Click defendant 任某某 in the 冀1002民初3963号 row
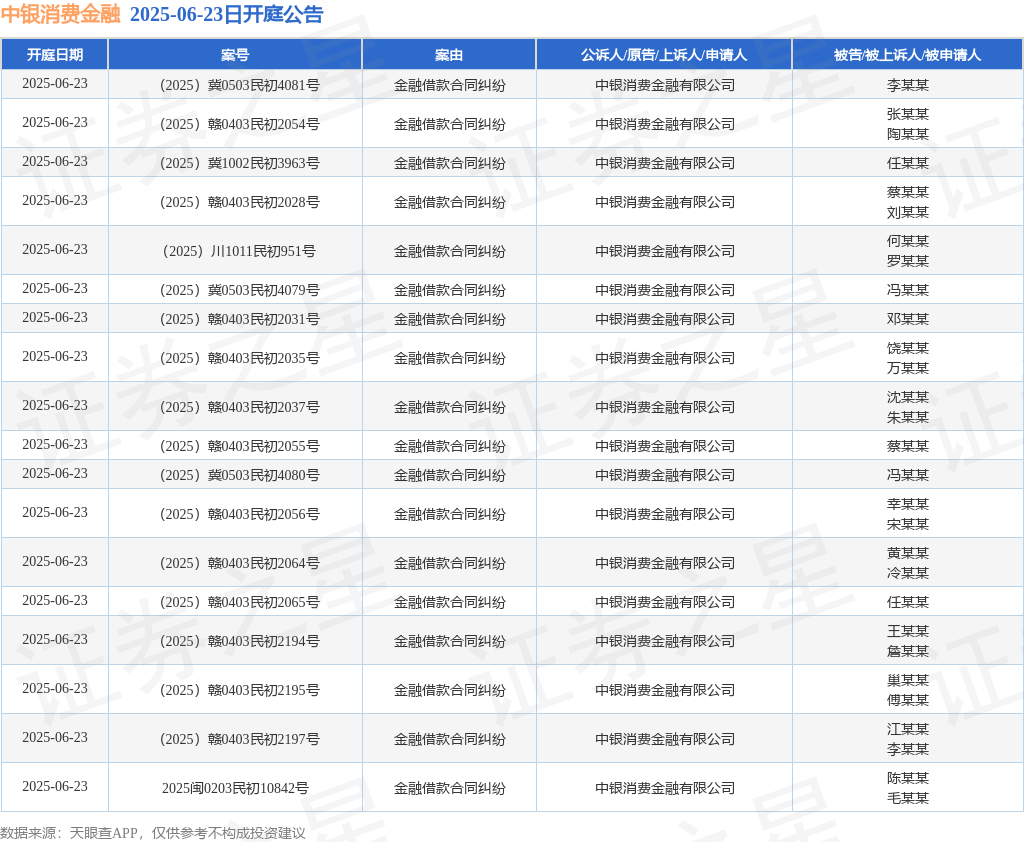The width and height of the screenshot is (1024, 842). point(908,163)
